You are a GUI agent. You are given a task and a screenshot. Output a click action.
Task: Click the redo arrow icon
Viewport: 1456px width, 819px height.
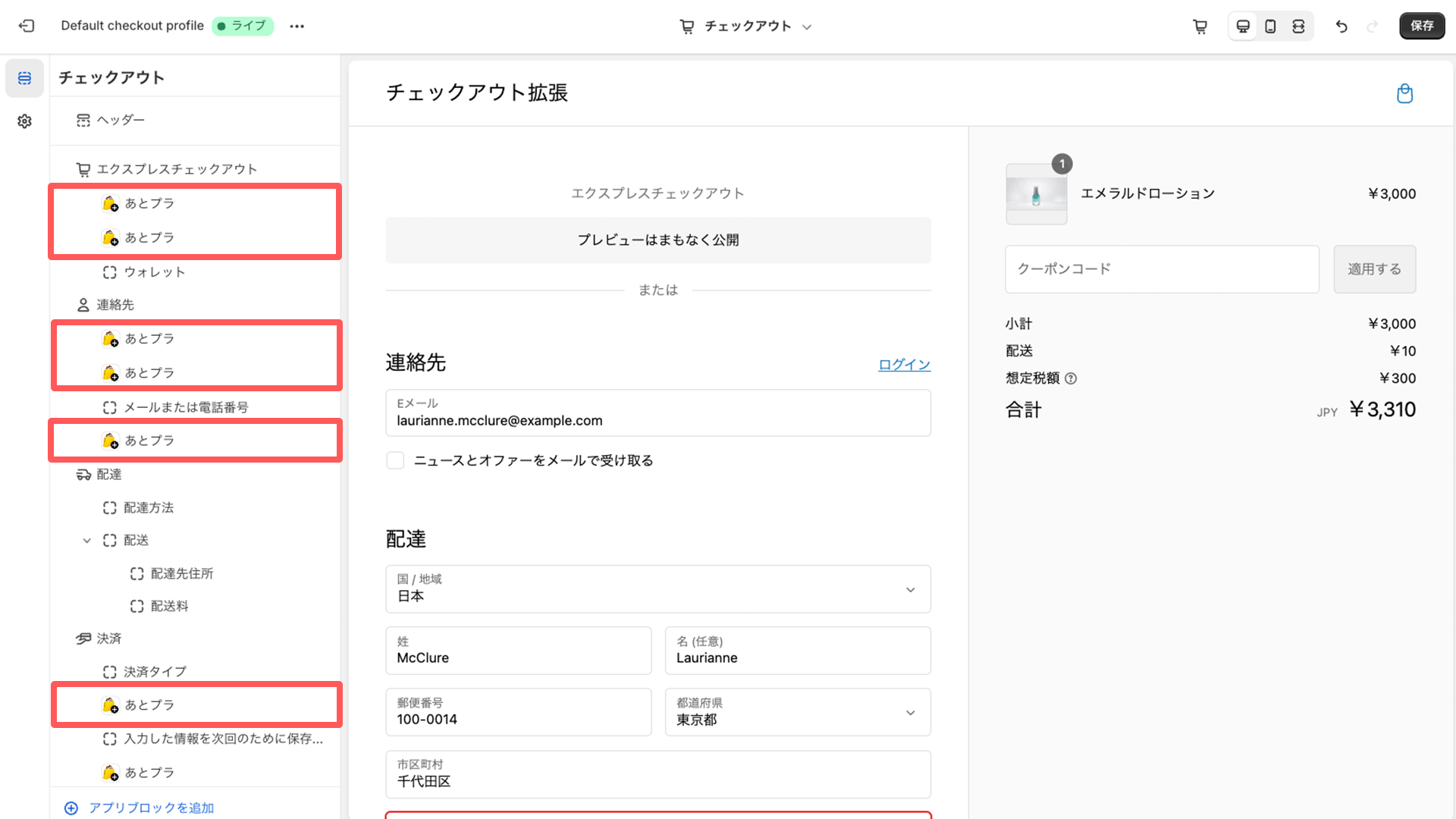1372,27
